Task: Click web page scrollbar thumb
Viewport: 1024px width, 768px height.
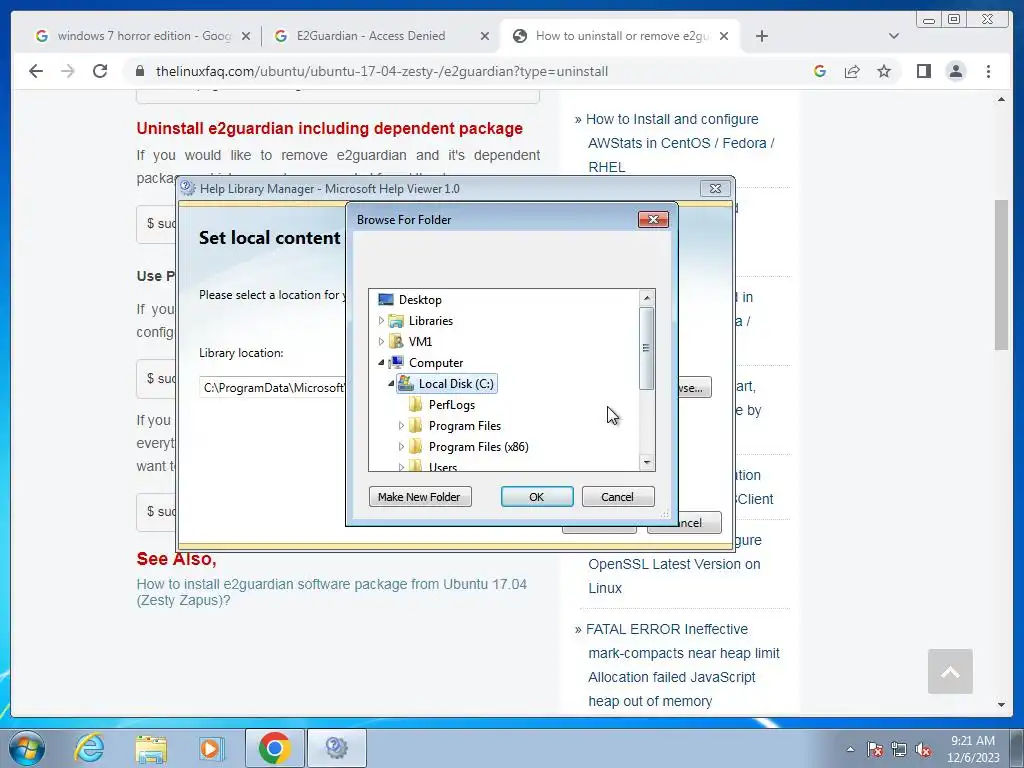Action: click(x=1001, y=275)
